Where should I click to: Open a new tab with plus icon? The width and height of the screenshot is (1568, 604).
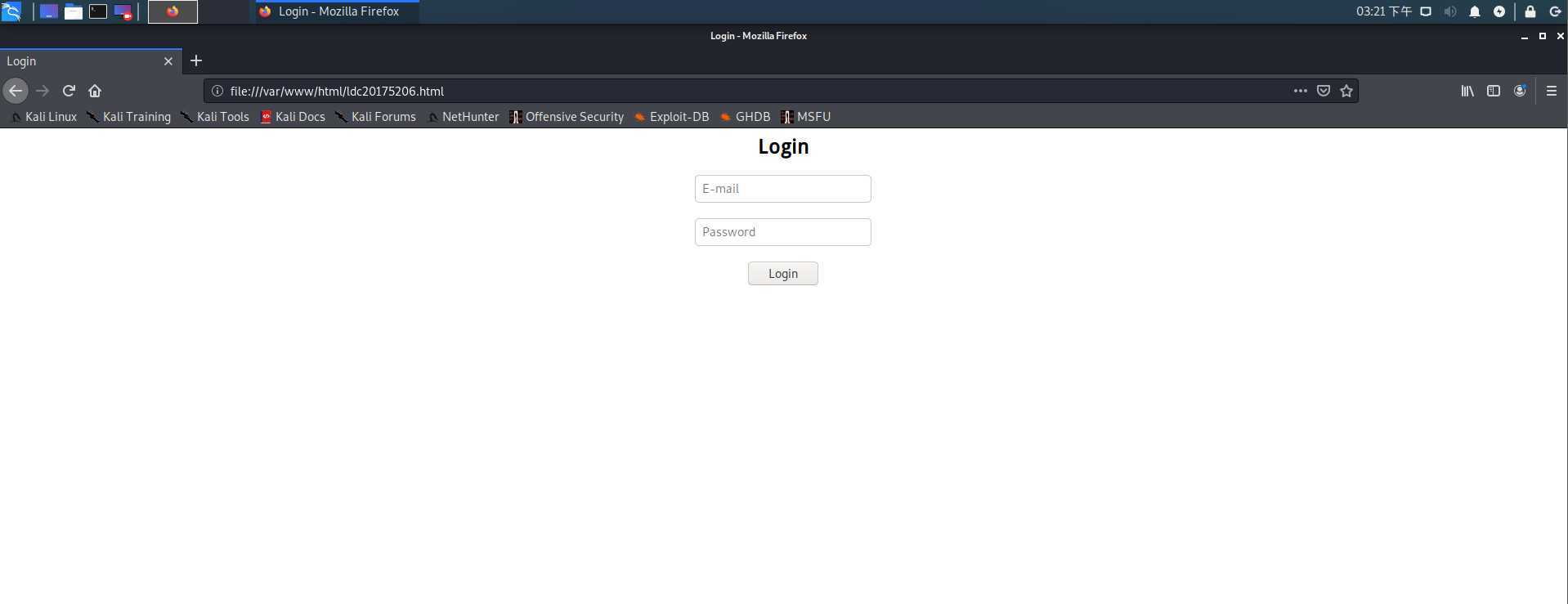196,60
